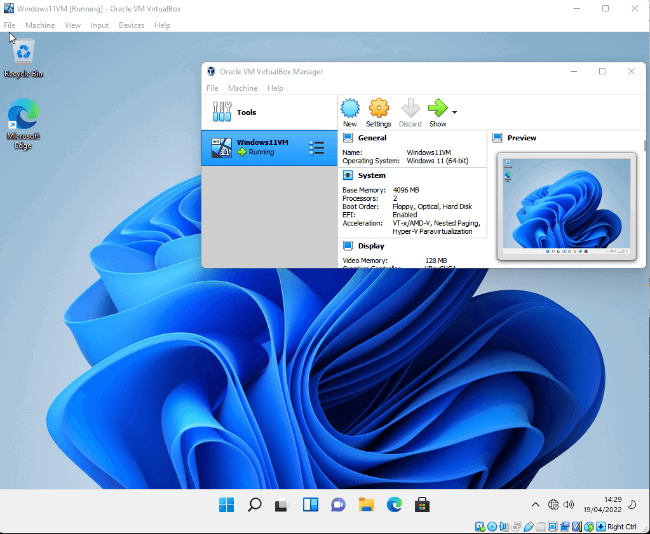Open the Show button dropdown arrow

pyautogui.click(x=454, y=112)
